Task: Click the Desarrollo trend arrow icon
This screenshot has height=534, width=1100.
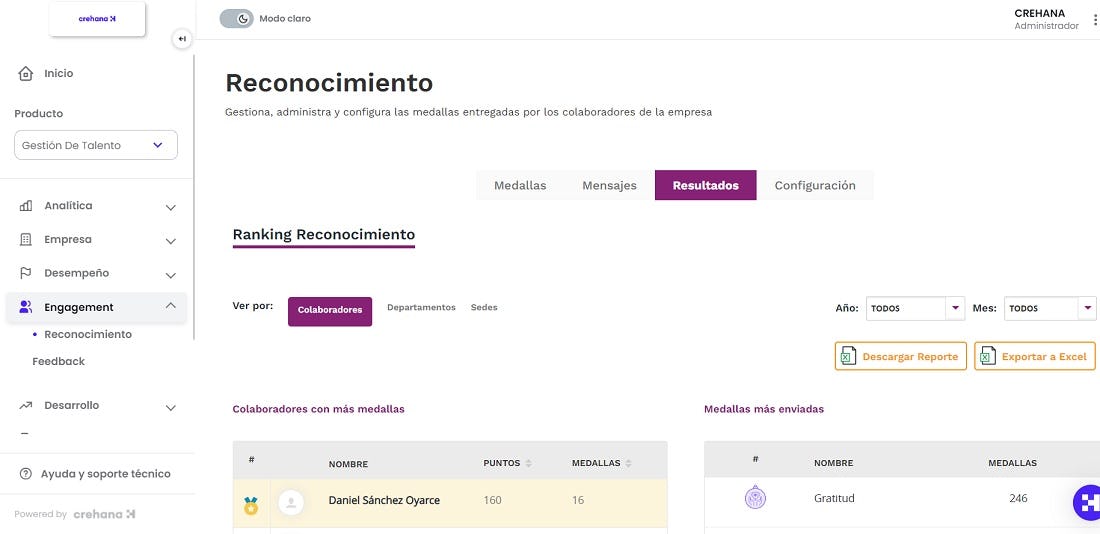Action: coord(26,406)
